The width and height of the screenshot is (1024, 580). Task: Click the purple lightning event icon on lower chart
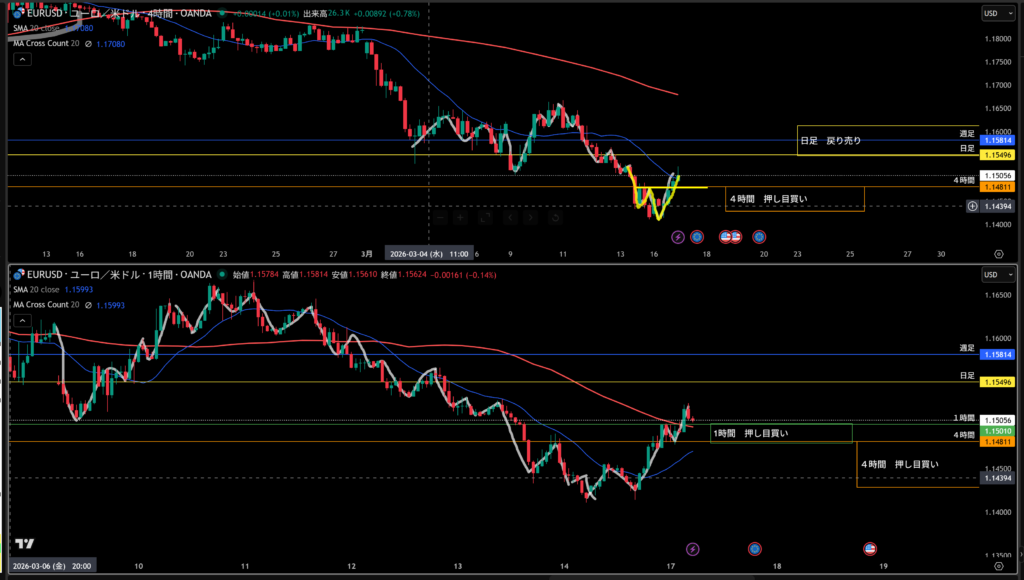693,549
